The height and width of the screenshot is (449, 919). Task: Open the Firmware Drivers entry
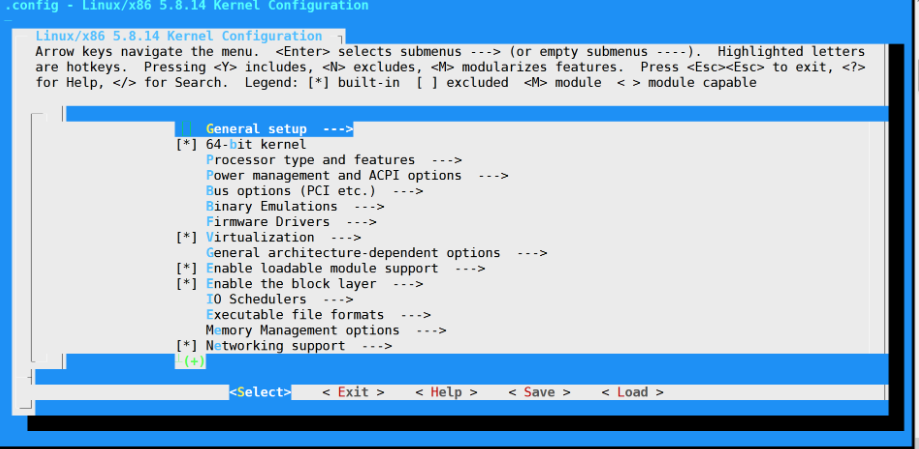coord(291,222)
